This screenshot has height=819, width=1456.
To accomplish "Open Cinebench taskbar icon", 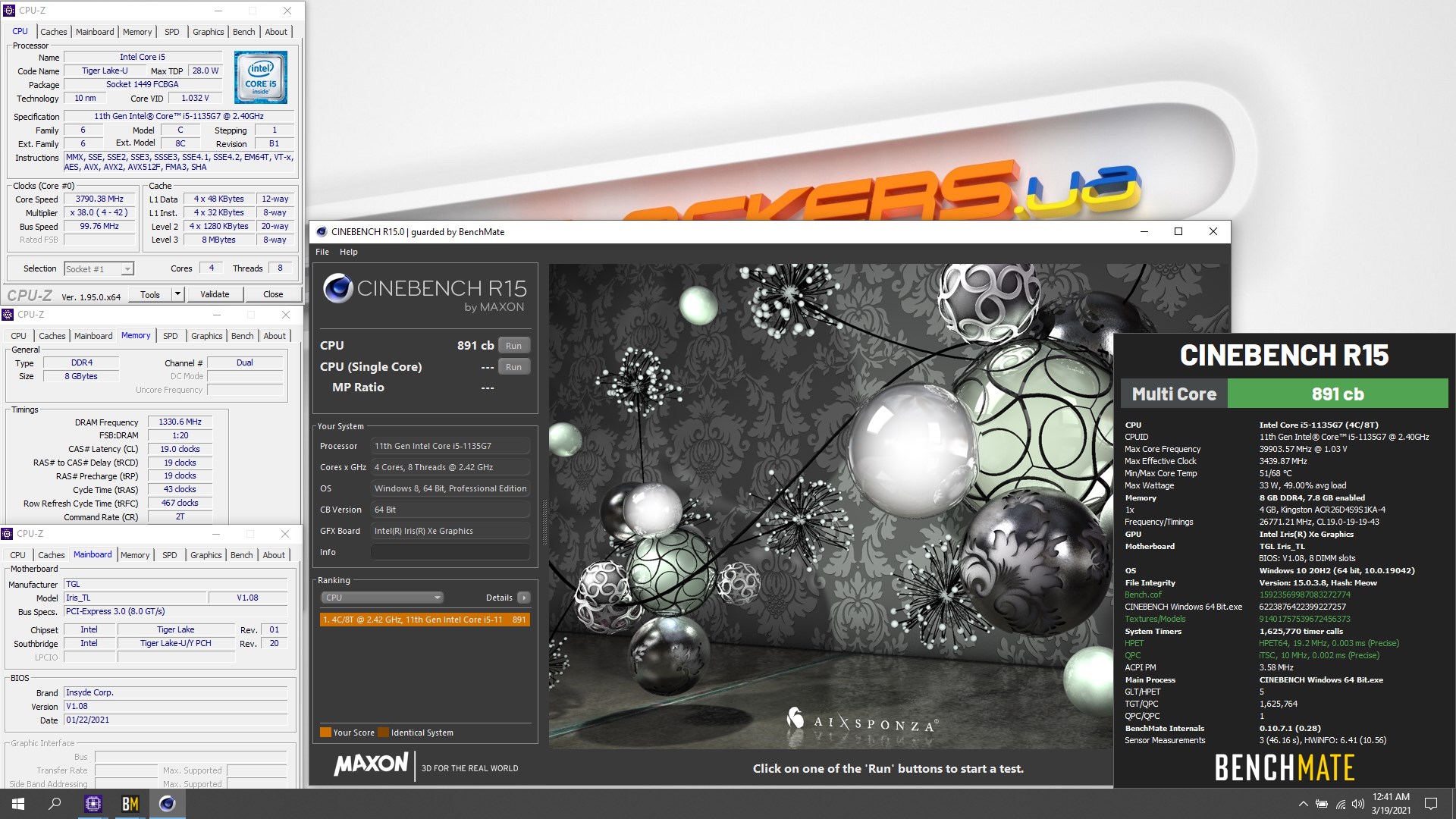I will point(167,804).
